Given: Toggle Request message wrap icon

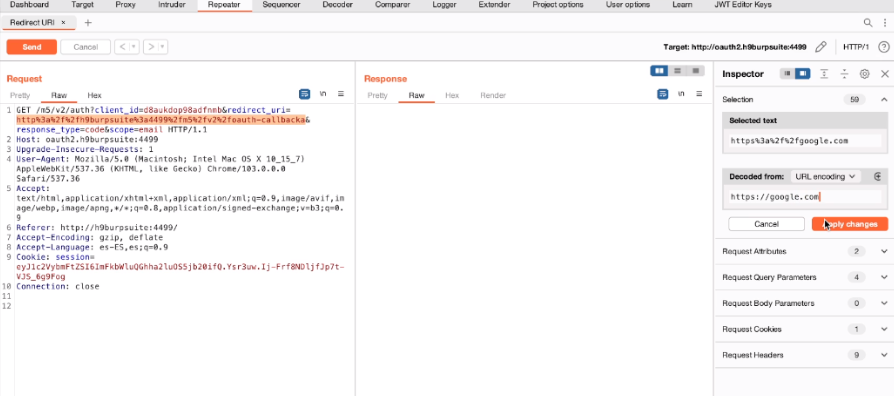Looking at the screenshot, I should pos(305,94).
